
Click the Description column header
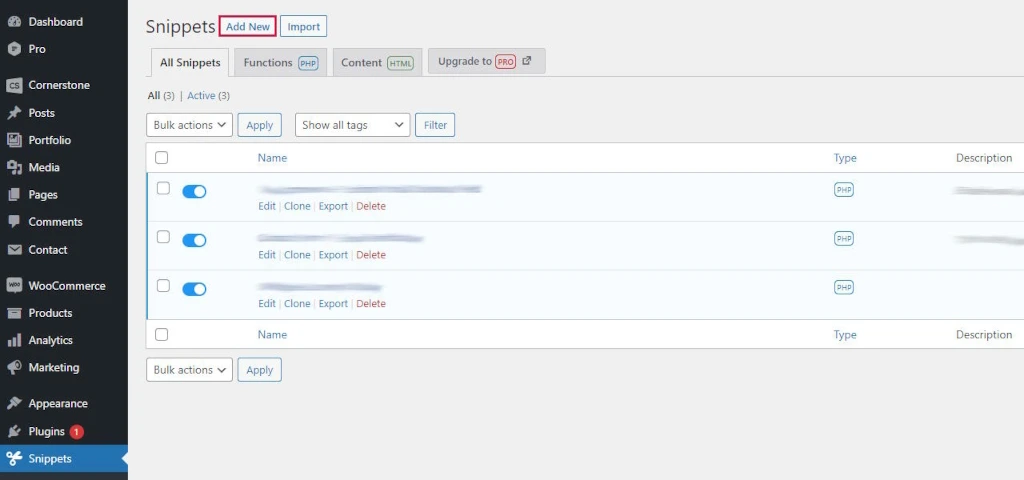pos(984,158)
